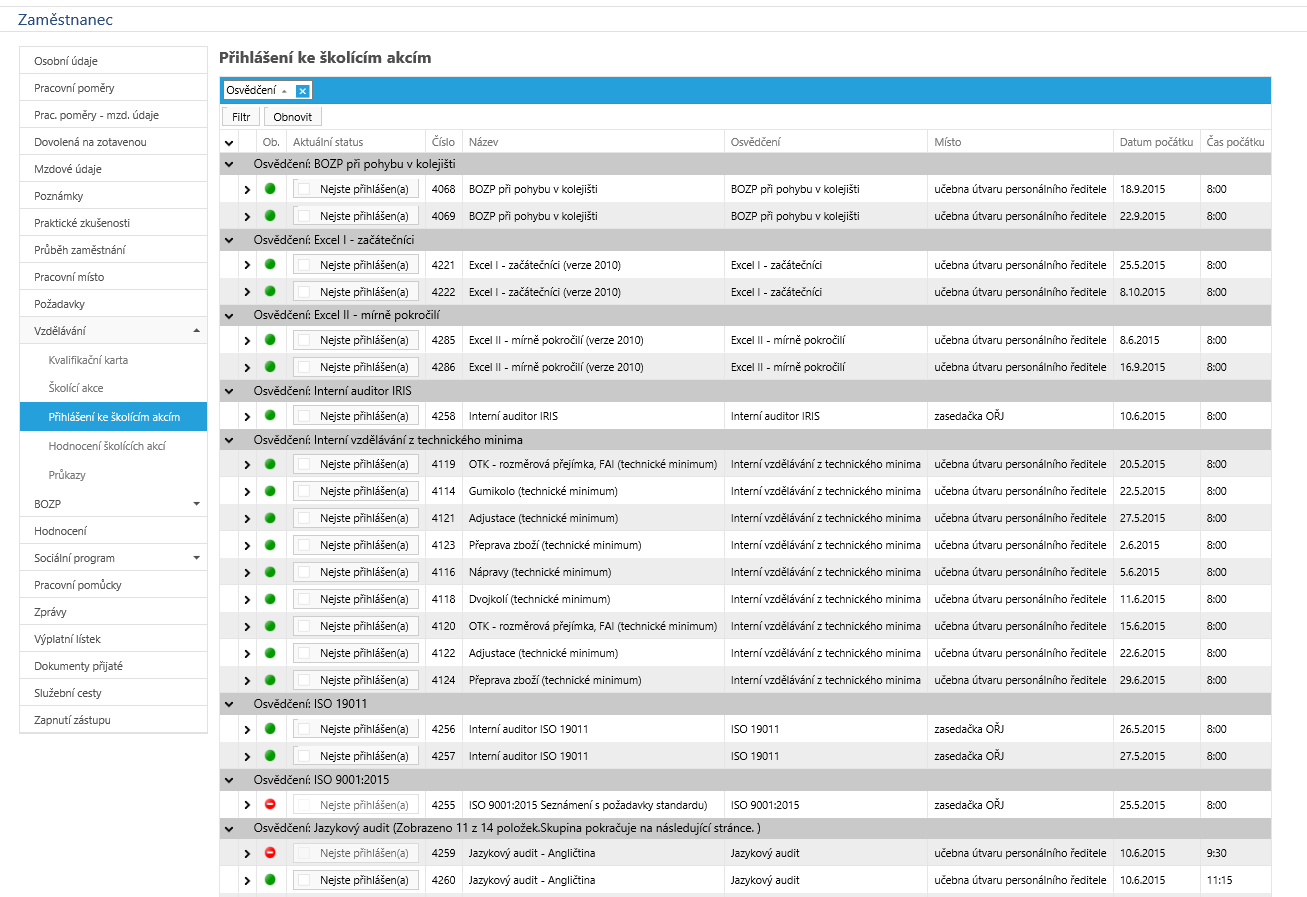Sort by Název column header
1307x897 pixels.
point(593,142)
